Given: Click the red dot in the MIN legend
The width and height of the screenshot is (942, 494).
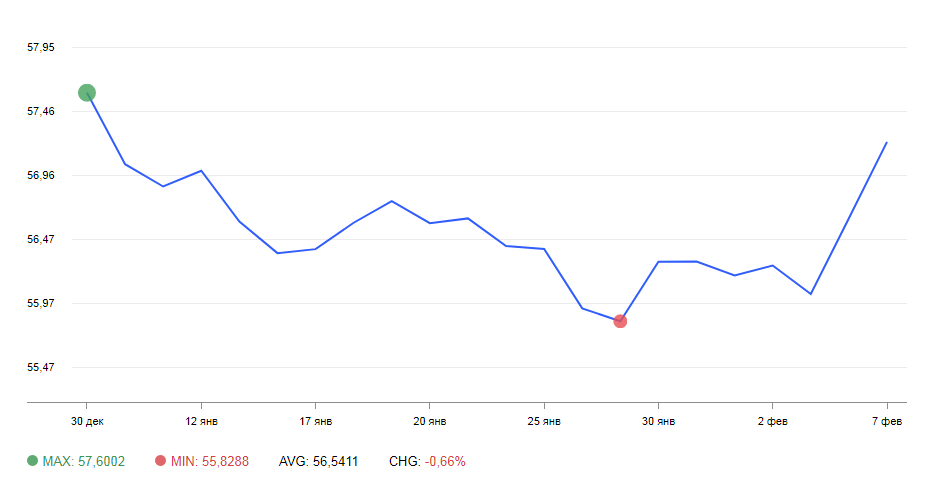Looking at the screenshot, I should point(161,461).
